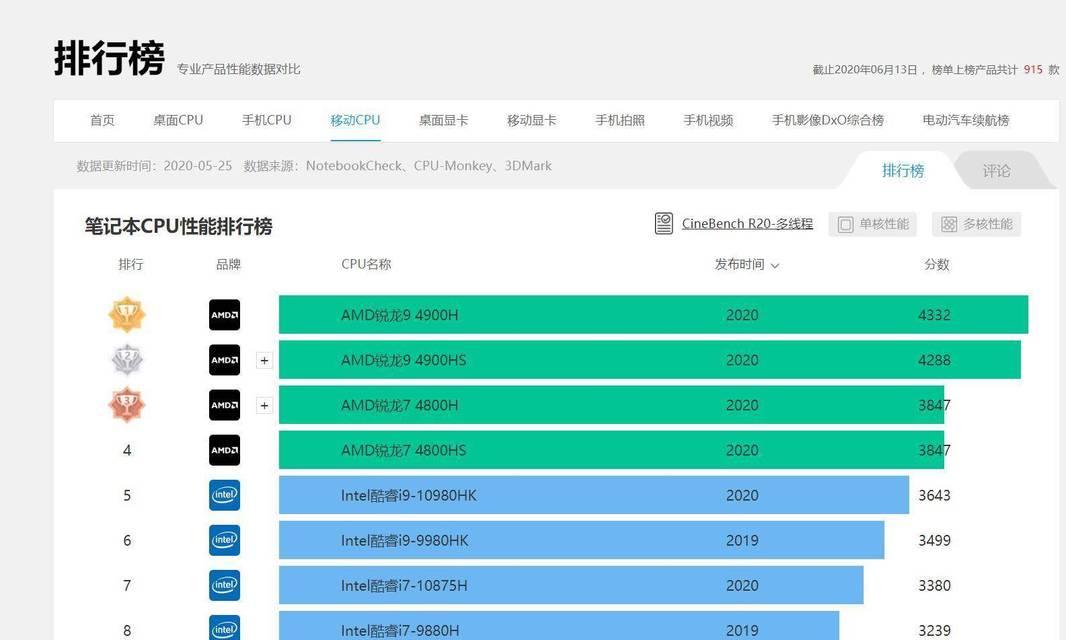Click the gold first-place trophy badge
Viewport: 1066px width, 640px height.
pyautogui.click(x=127, y=314)
